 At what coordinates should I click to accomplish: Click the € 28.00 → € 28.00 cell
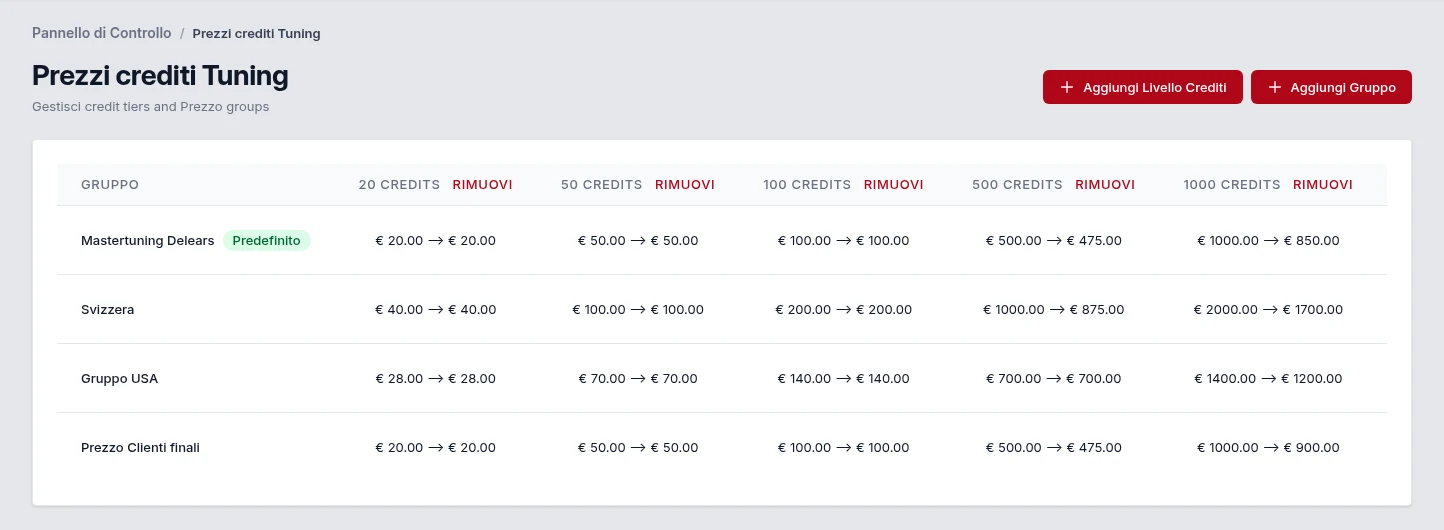point(436,379)
